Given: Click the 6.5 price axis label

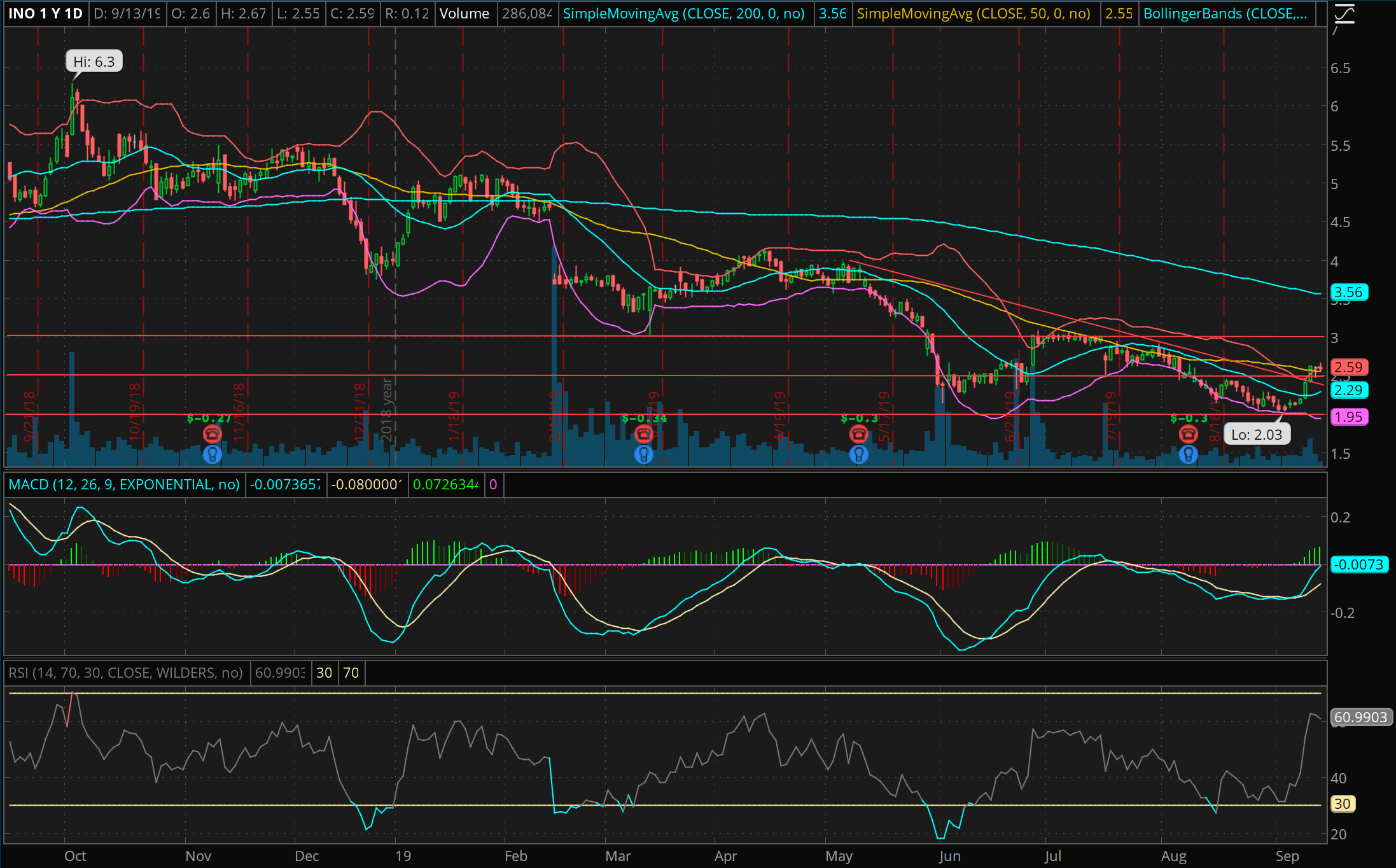Looking at the screenshot, I should [x=1341, y=68].
